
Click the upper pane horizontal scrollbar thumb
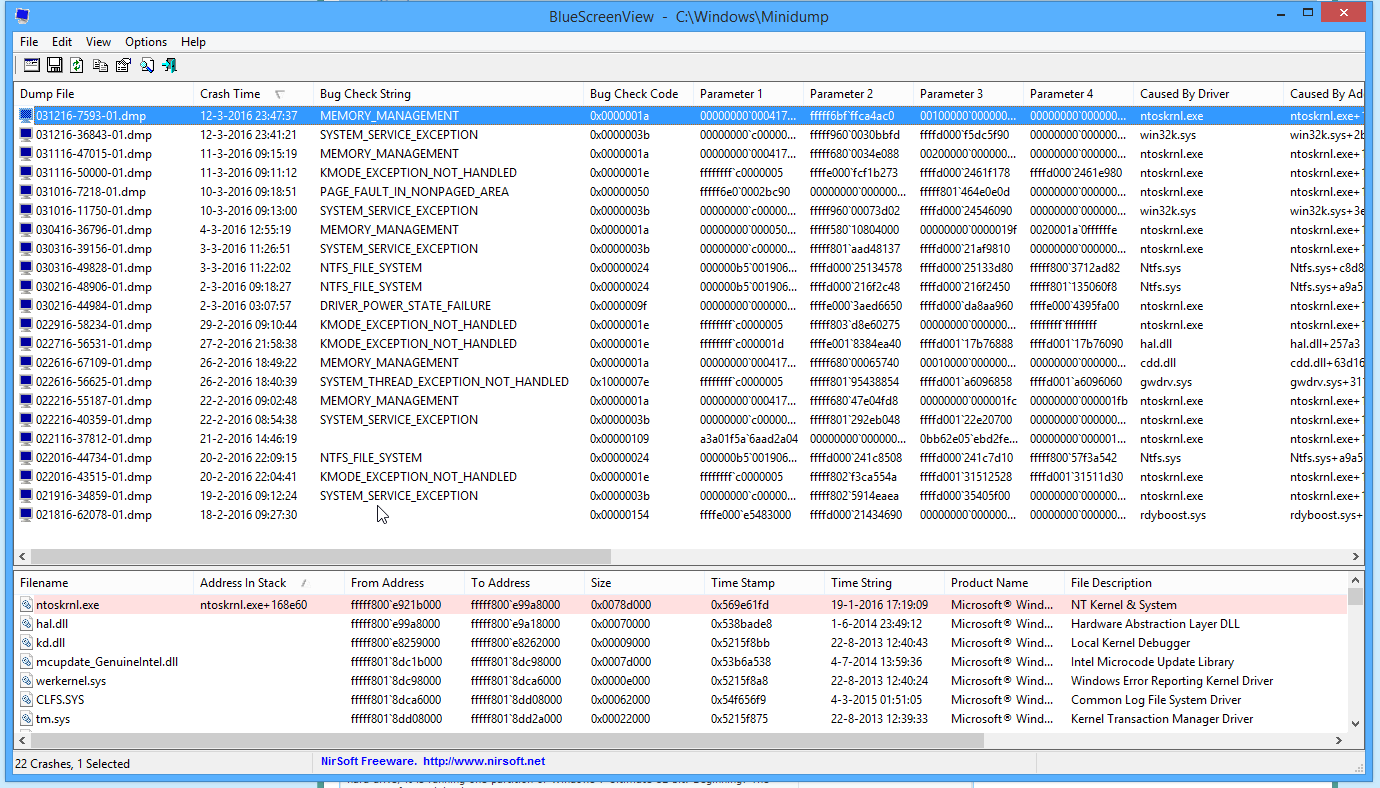[x=320, y=556]
